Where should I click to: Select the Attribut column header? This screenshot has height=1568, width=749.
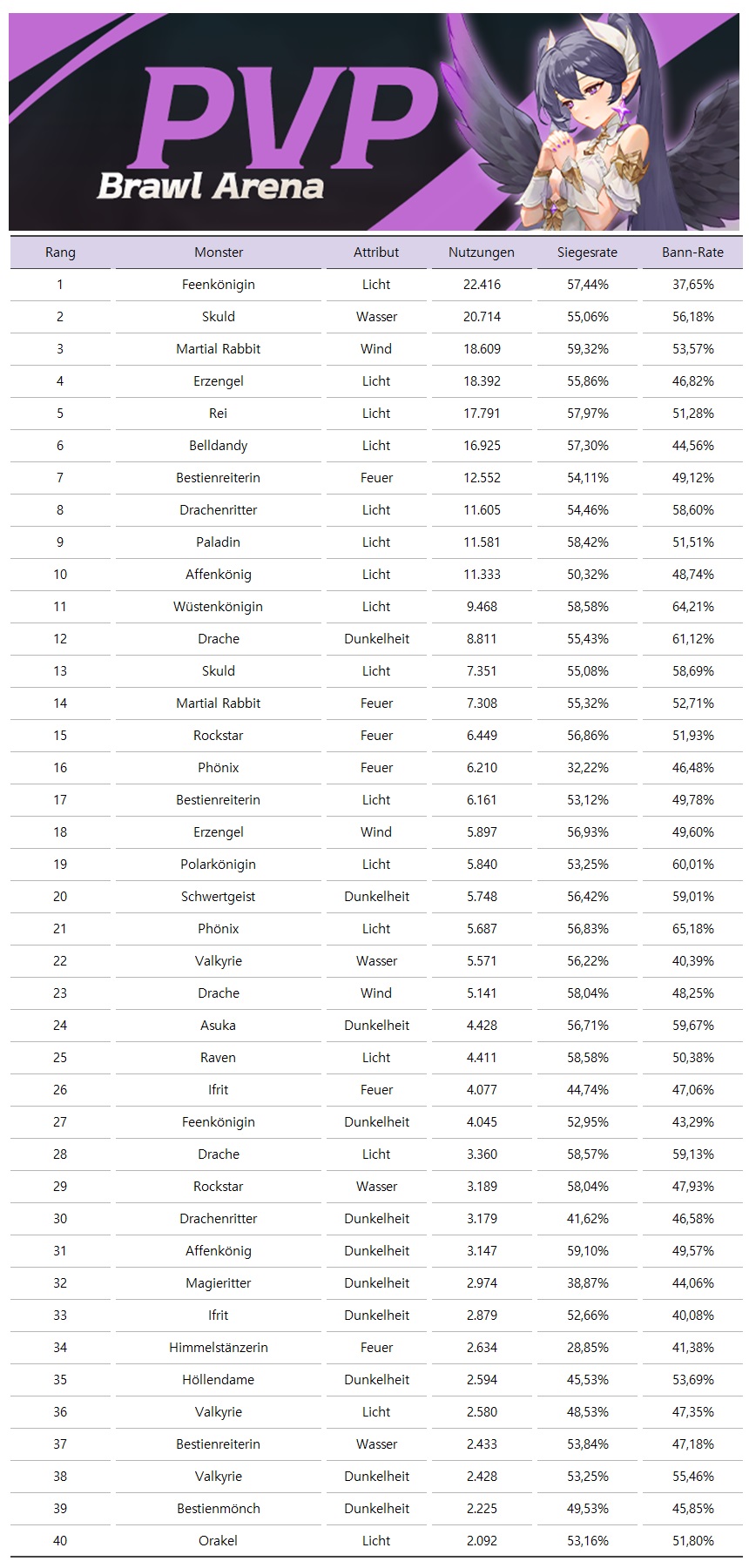pos(376,252)
